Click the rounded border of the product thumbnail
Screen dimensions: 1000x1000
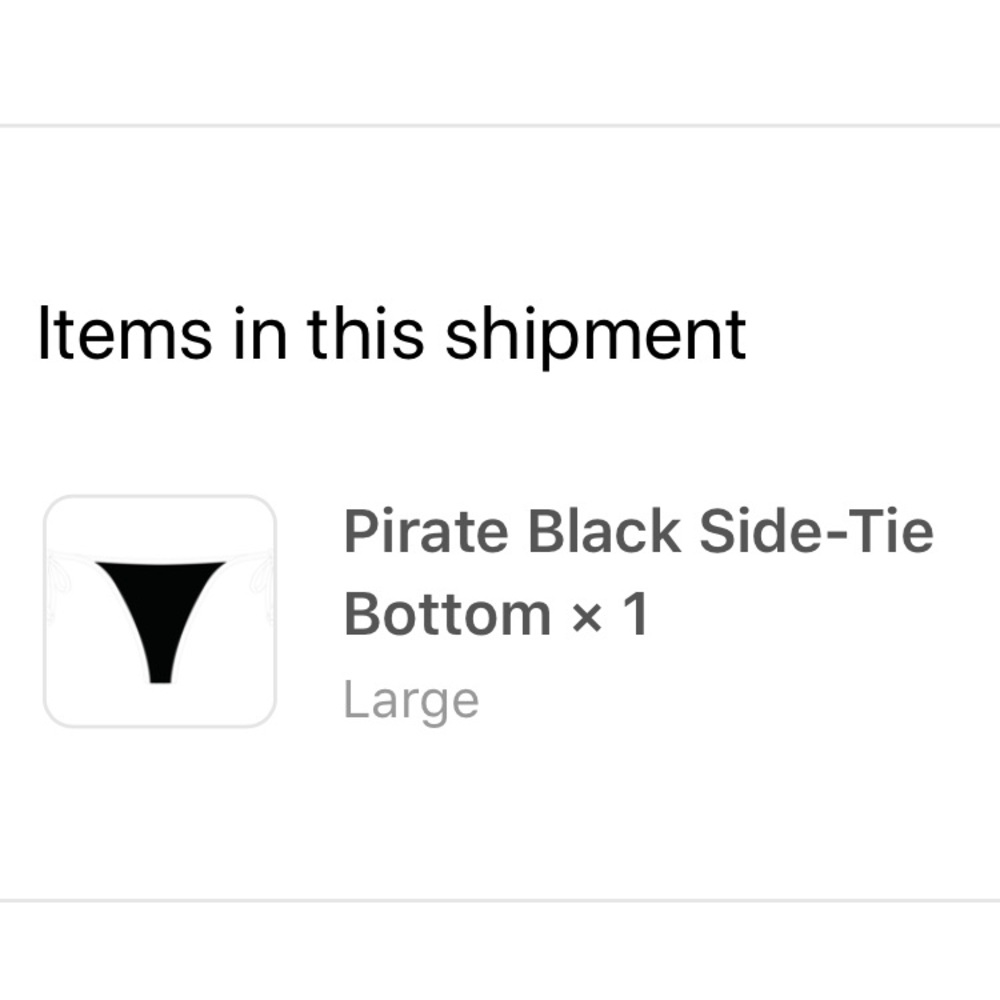coord(160,497)
